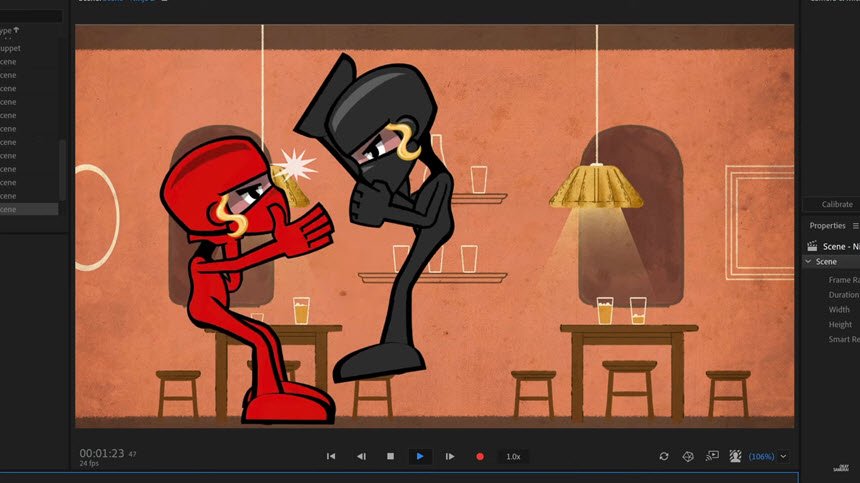This screenshot has height=483, width=860.
Task: Change the 1.0x playback speed
Action: click(513, 456)
